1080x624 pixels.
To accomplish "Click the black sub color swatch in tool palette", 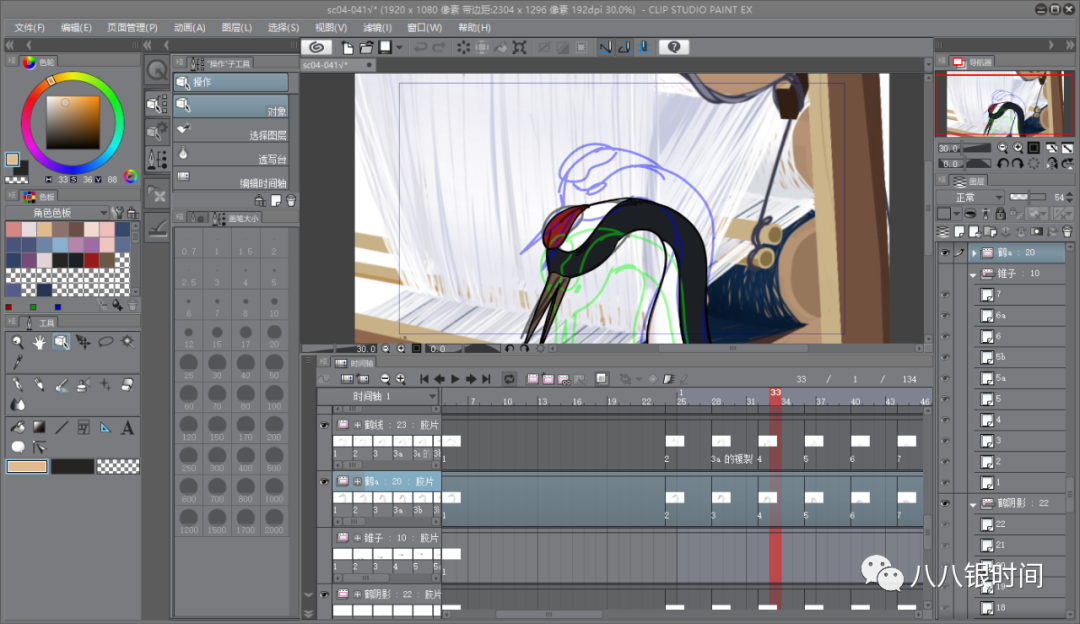I will click(72, 466).
